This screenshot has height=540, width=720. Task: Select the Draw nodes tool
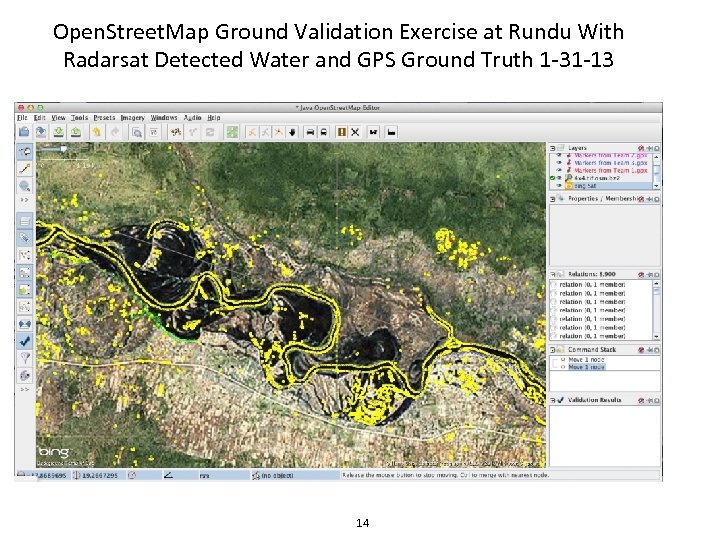(x=25, y=169)
